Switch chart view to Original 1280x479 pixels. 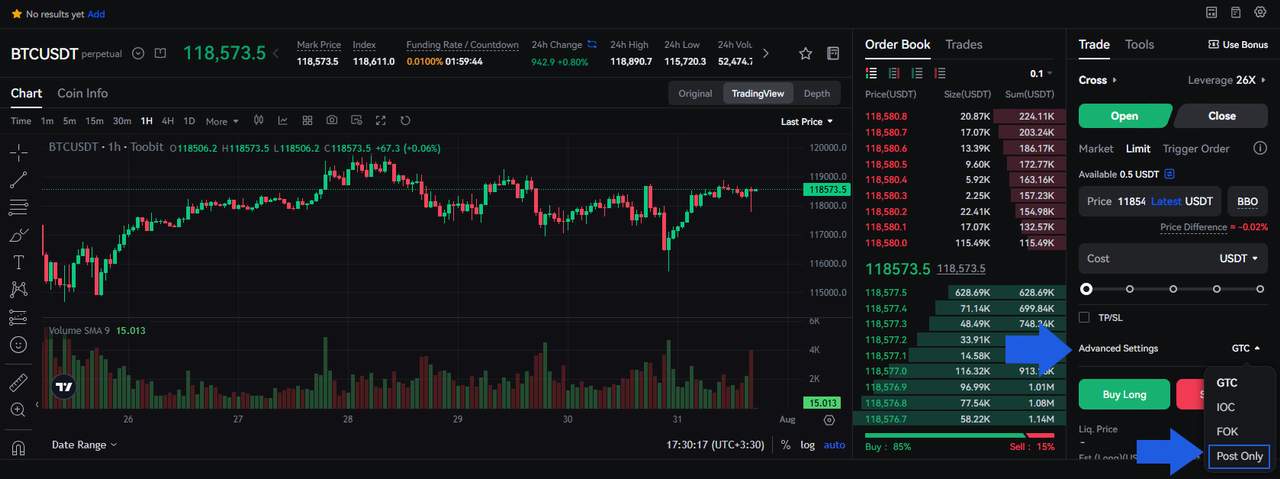[695, 93]
